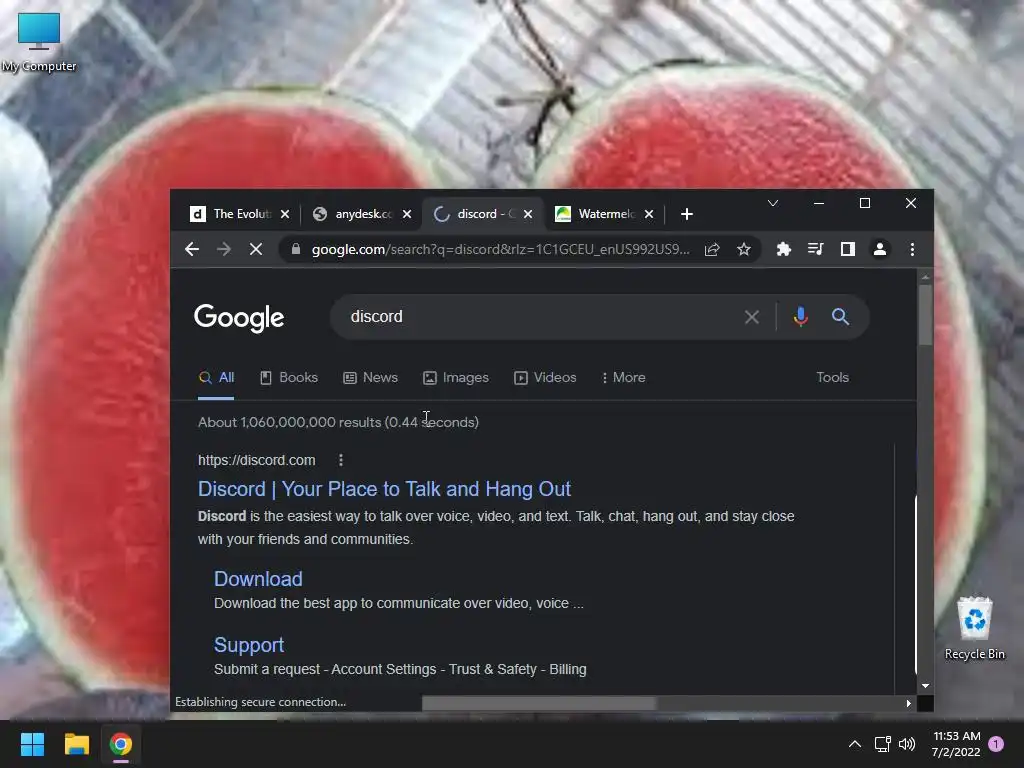The width and height of the screenshot is (1024, 768).
Task: Open the Extensions puzzle icon
Action: pos(784,249)
